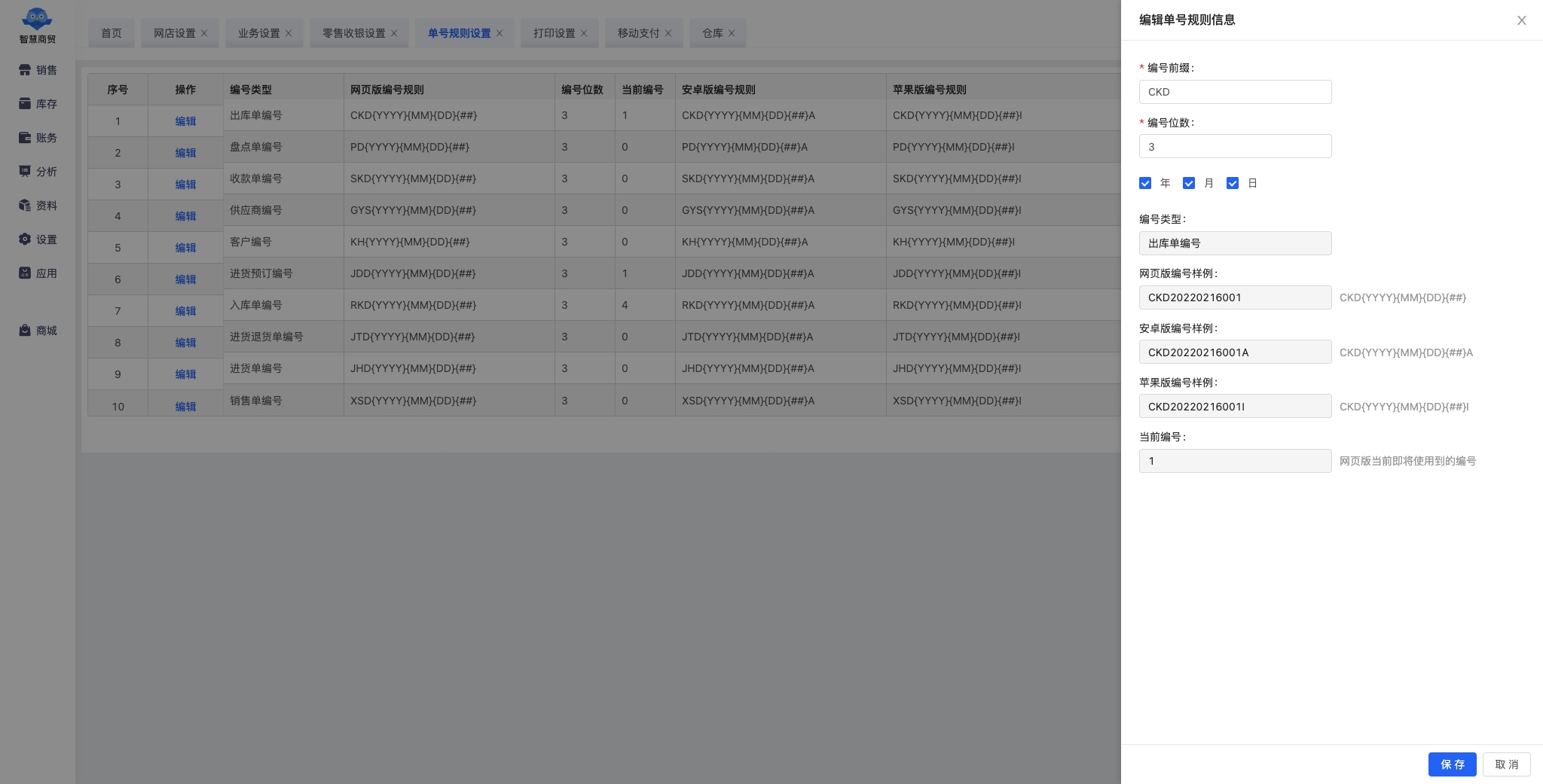Switch to the 首页 tab
Screen dimensions: 1543x784
tap(112, 33)
